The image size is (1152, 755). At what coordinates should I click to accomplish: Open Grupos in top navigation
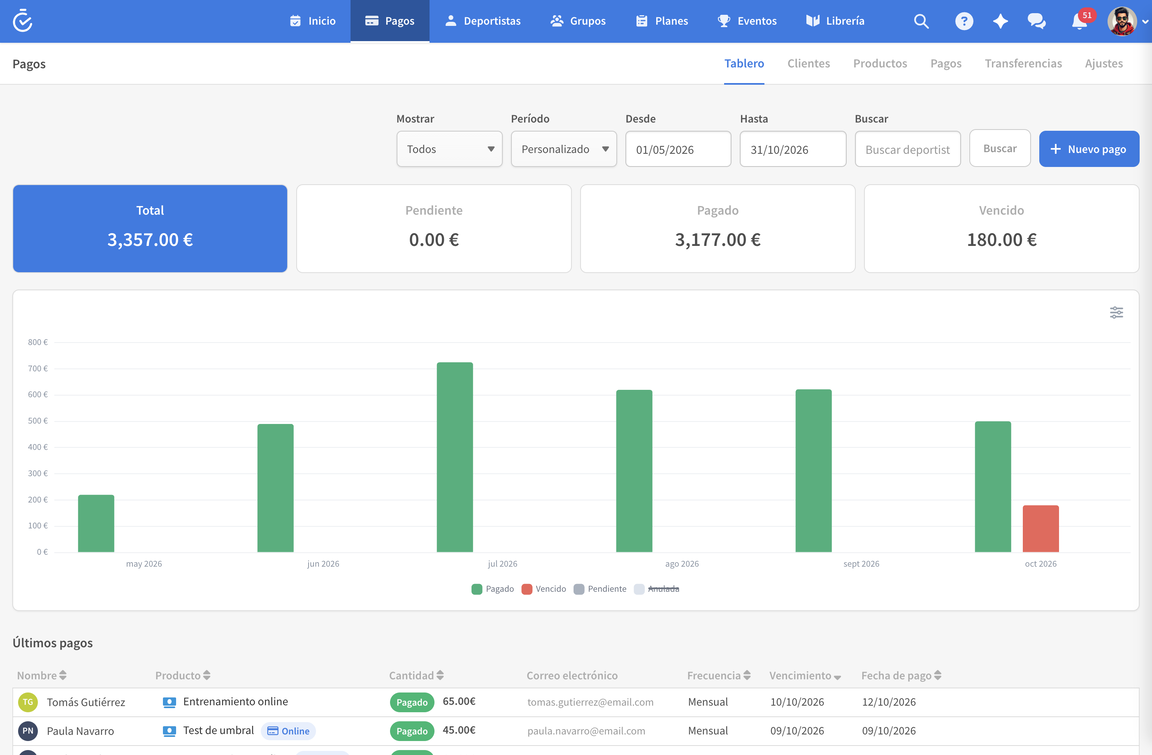(x=578, y=21)
